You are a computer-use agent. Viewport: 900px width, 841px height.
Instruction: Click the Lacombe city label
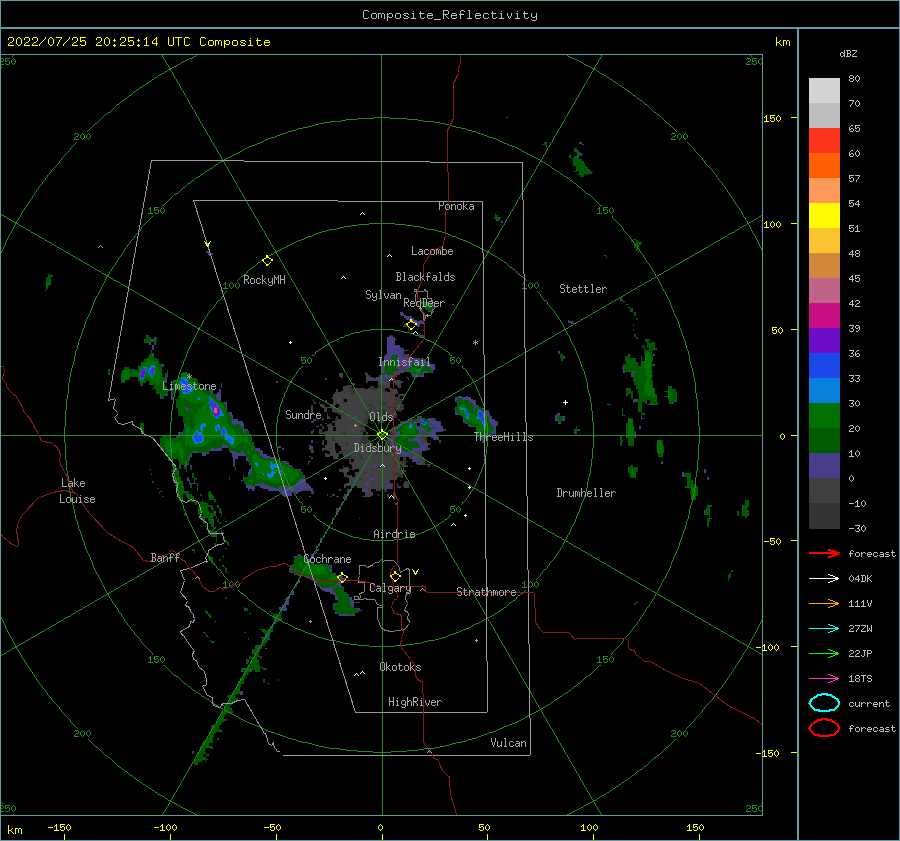pyautogui.click(x=432, y=251)
